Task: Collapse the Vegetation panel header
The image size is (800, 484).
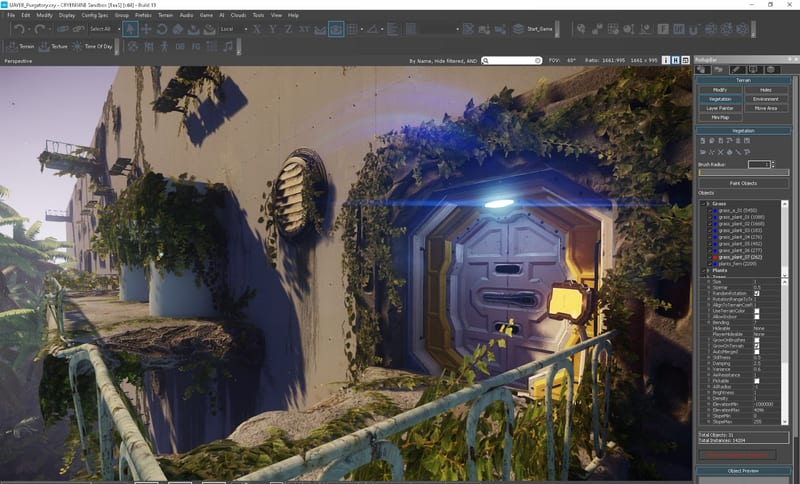Action: [x=743, y=131]
